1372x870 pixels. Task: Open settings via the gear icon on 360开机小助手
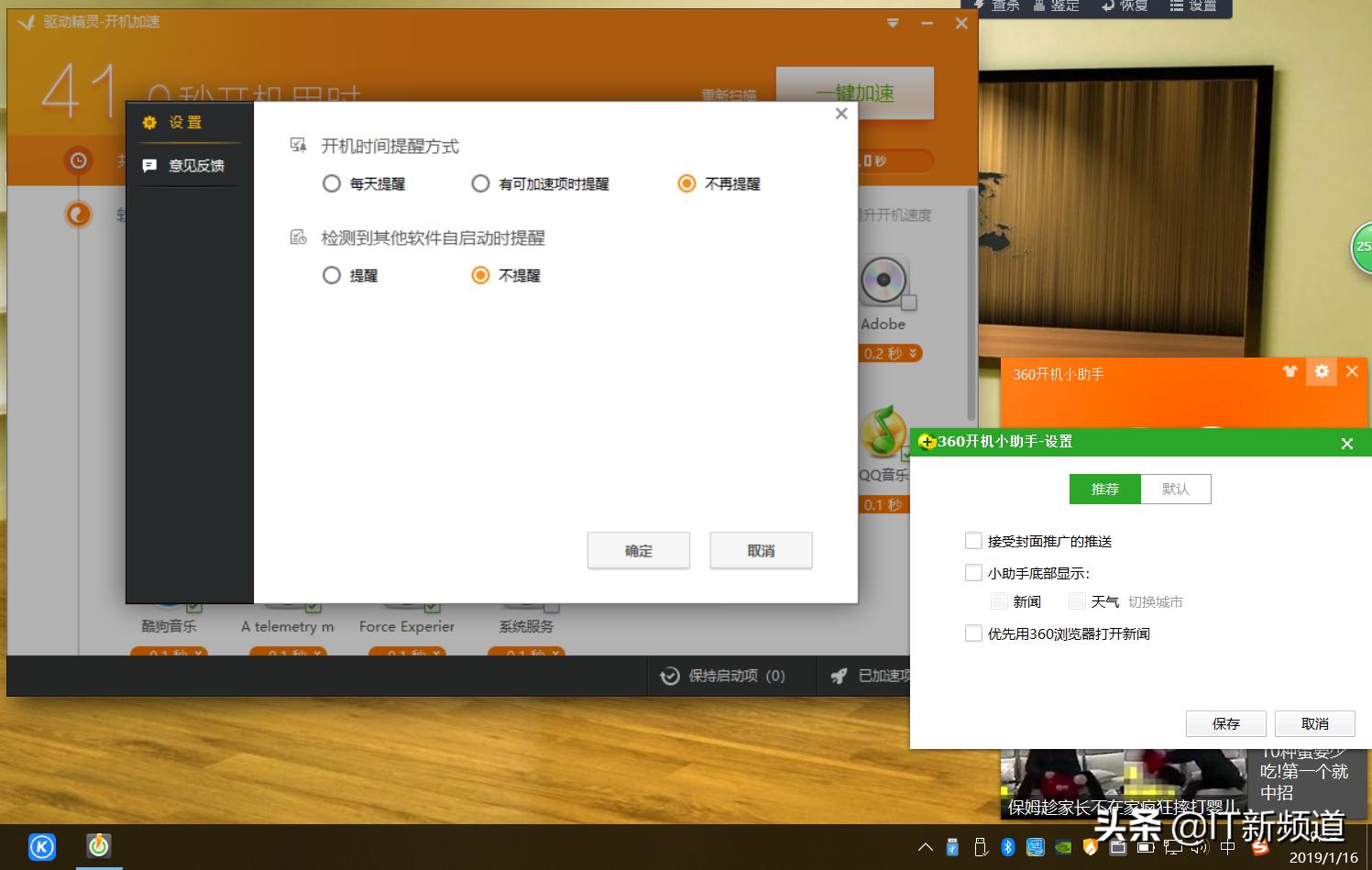tap(1321, 371)
